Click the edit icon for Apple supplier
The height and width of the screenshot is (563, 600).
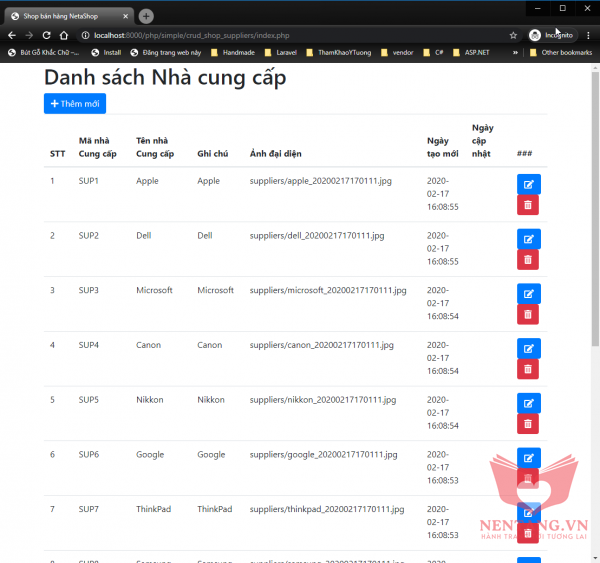pos(527,184)
